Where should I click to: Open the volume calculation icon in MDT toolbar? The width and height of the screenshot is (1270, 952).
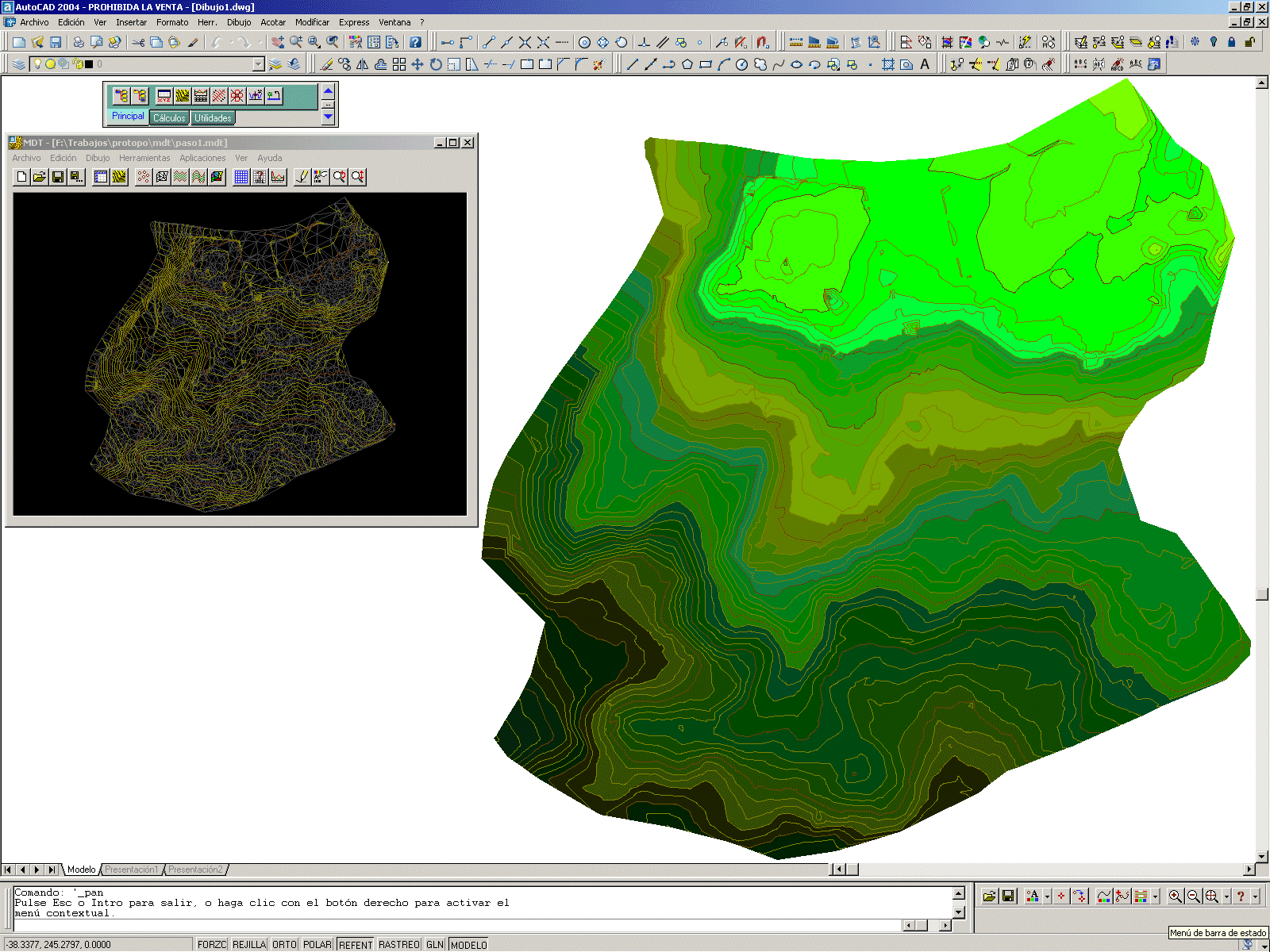tap(260, 177)
